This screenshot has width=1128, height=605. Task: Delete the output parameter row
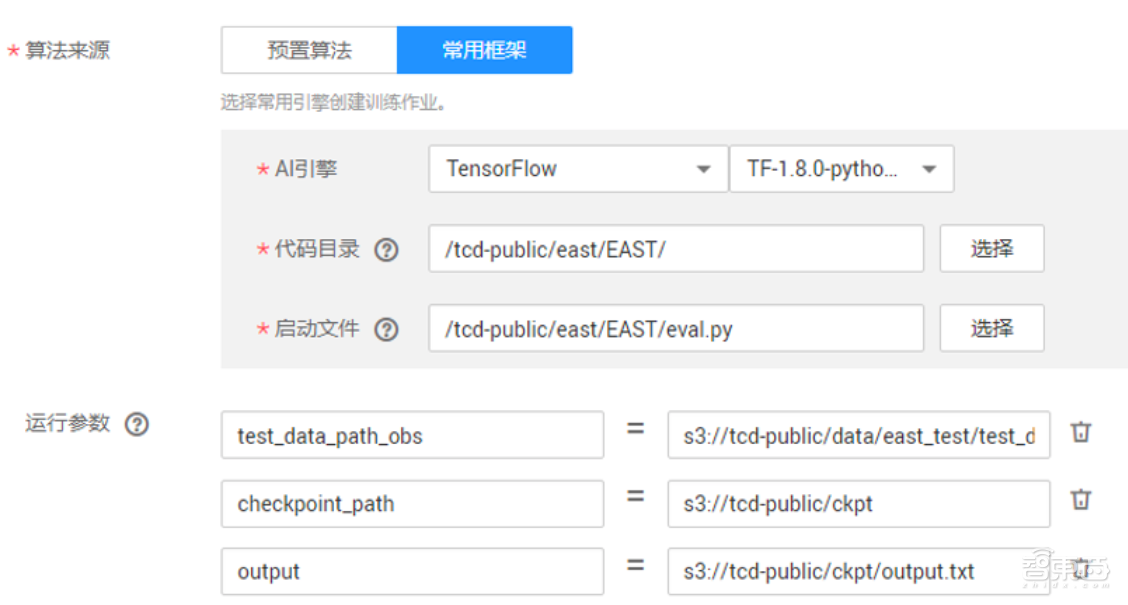click(1081, 570)
